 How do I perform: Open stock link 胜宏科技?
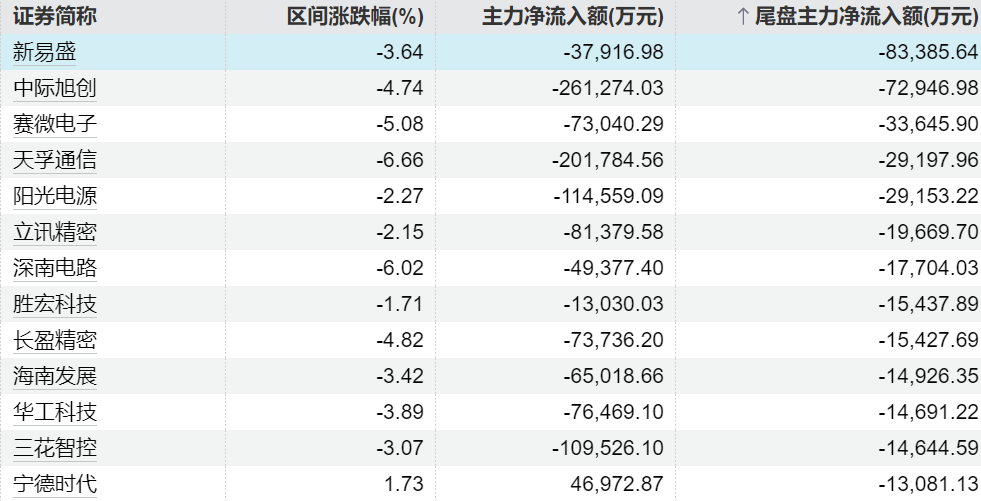tap(55, 304)
